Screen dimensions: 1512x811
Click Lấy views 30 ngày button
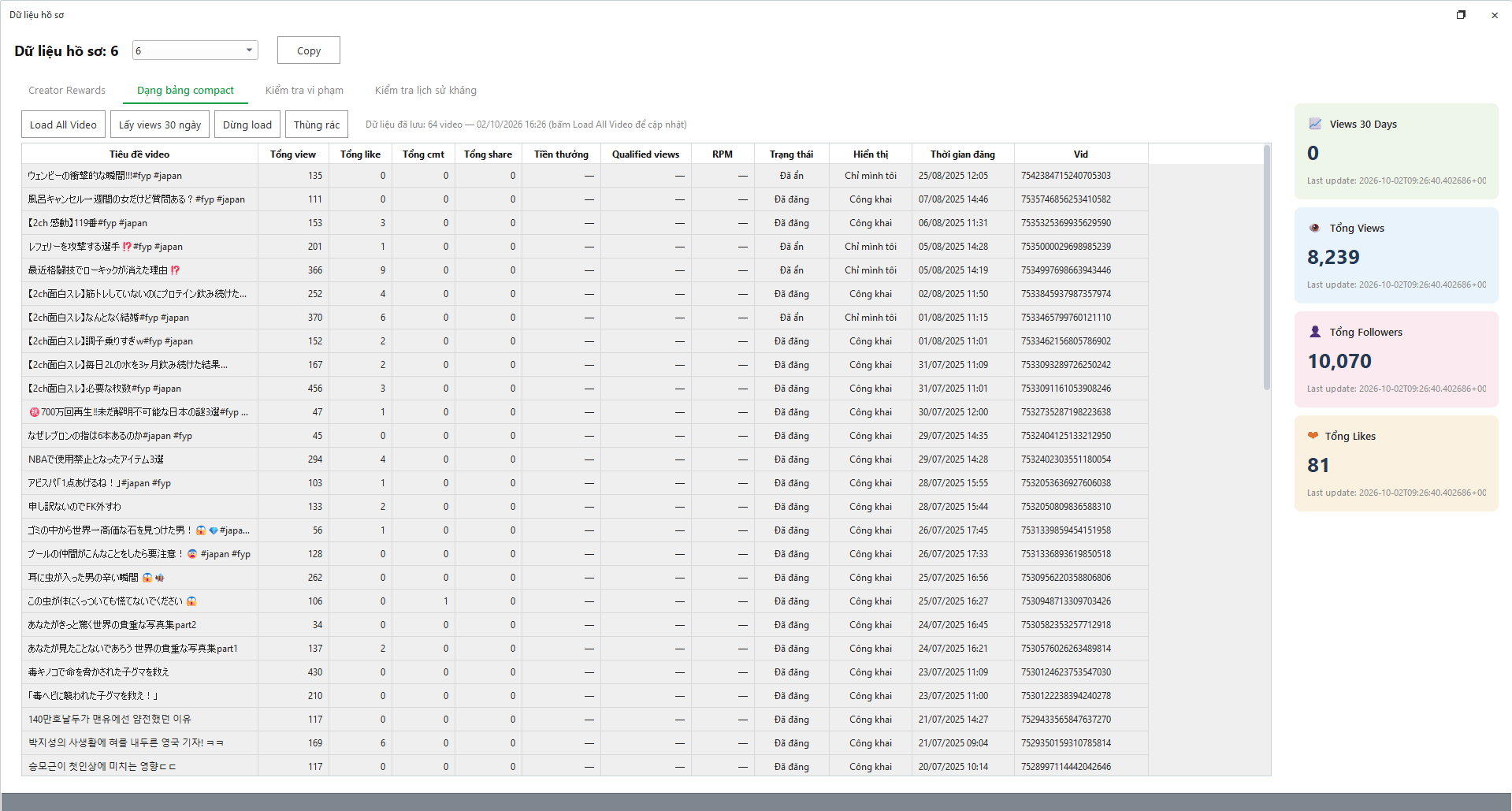160,125
